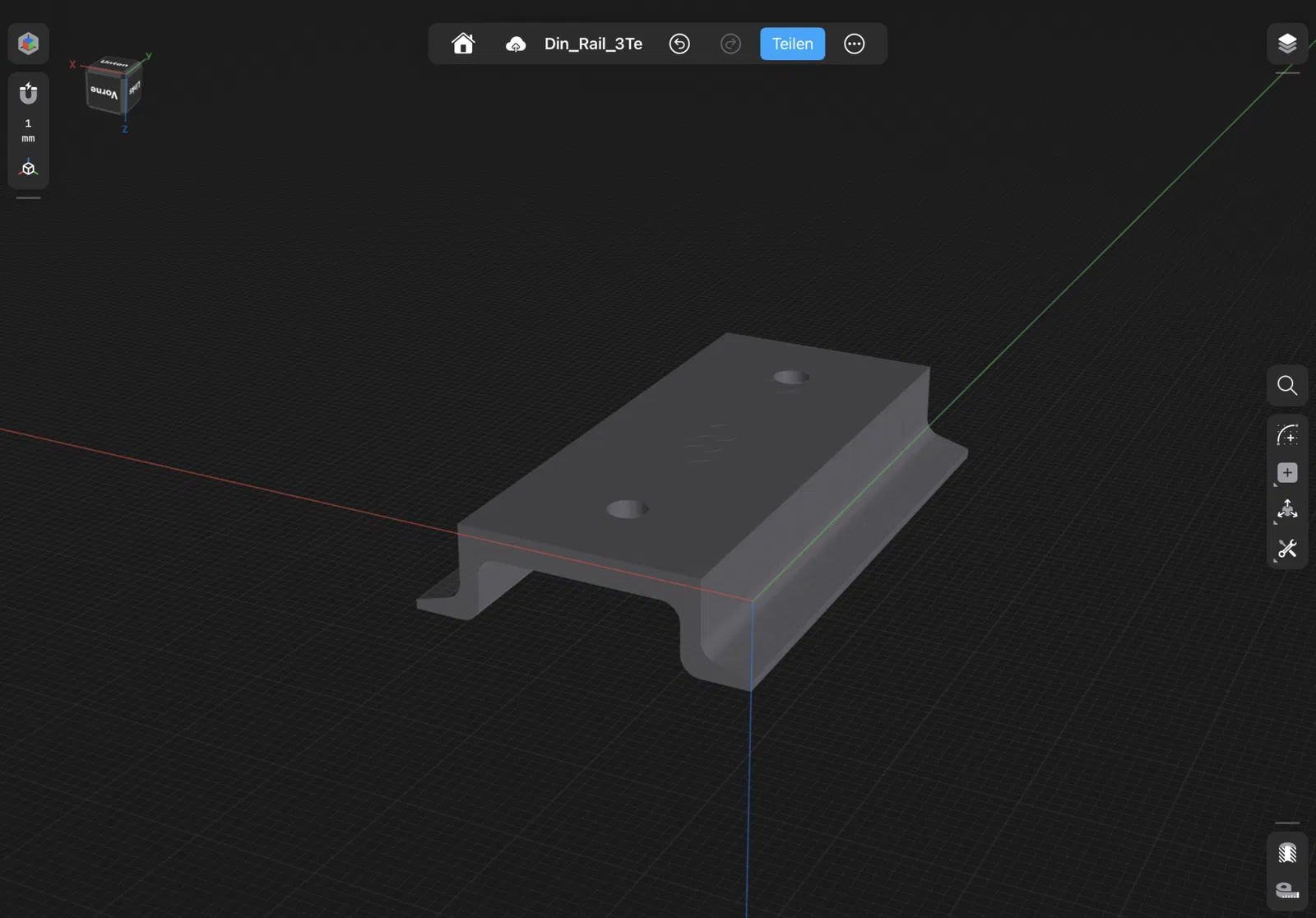Click the Teilen share button
The height and width of the screenshot is (918, 1316).
pyautogui.click(x=792, y=44)
